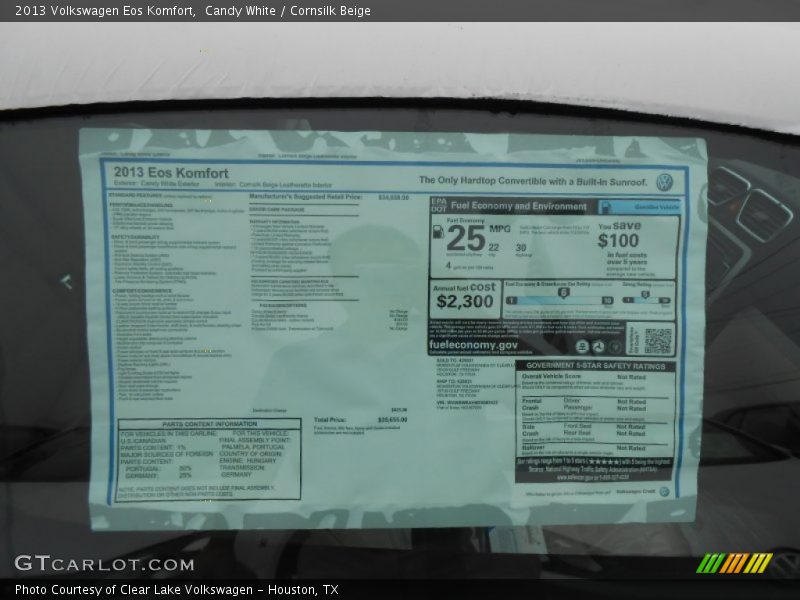Screen dimensions: 800x600
Task: Select the 2013 Eos Komfort heading
Action: [x=171, y=173]
